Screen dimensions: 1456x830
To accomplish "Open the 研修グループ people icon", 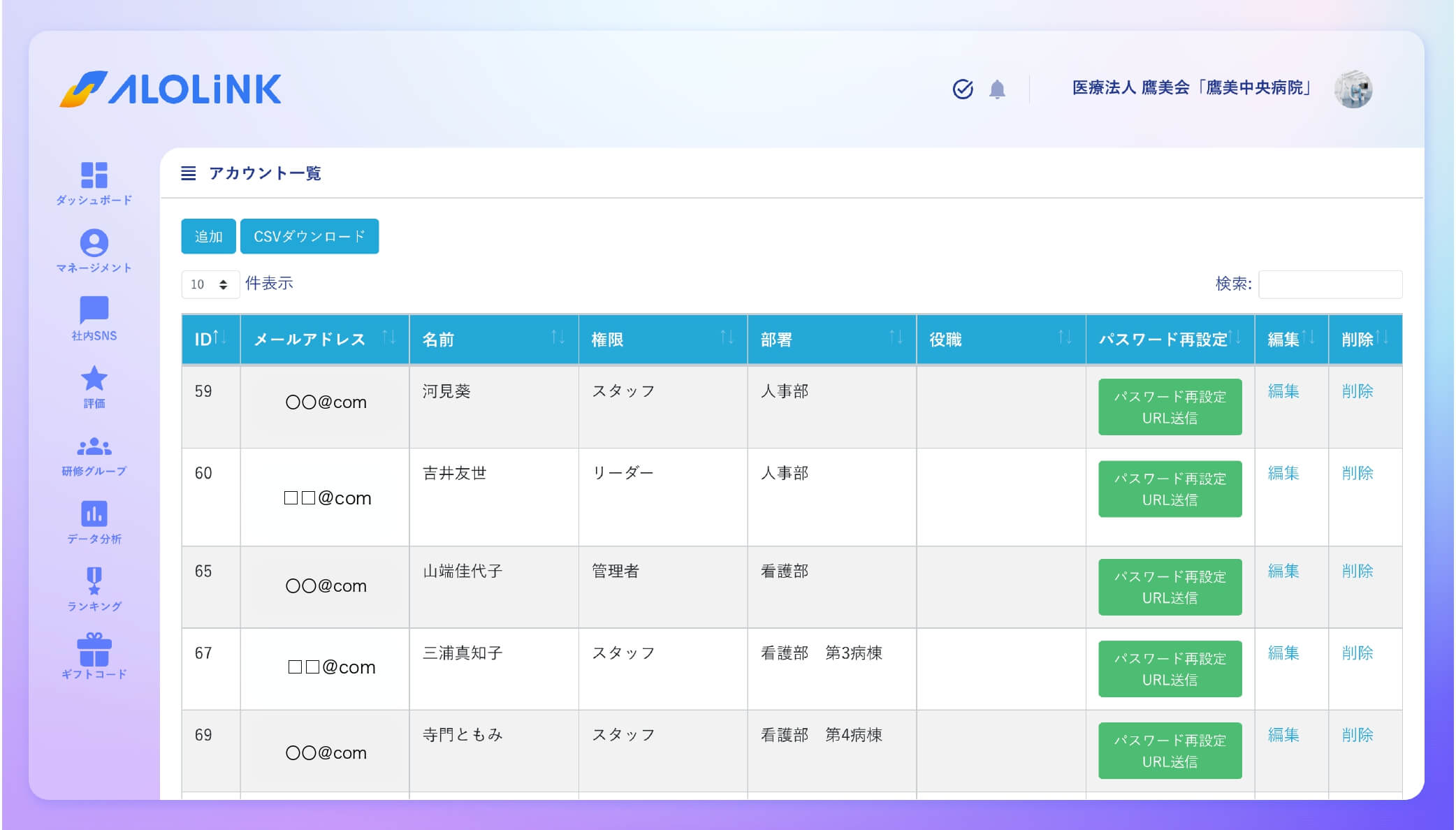I will coord(94,446).
